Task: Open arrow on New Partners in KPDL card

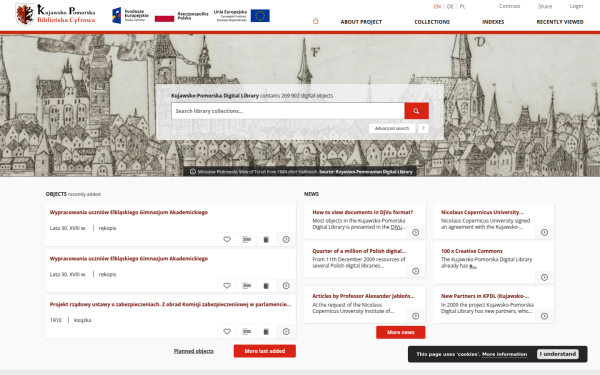Action: pyautogui.click(x=545, y=316)
